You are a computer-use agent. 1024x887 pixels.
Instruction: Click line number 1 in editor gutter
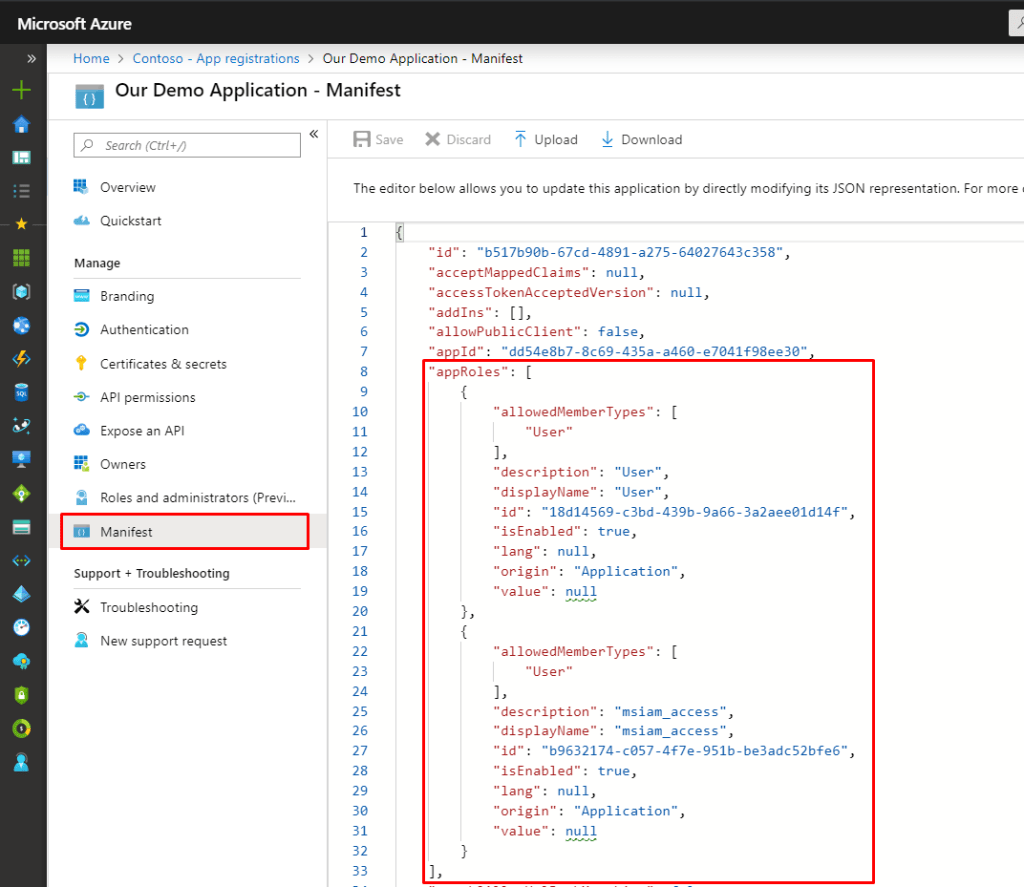364,233
